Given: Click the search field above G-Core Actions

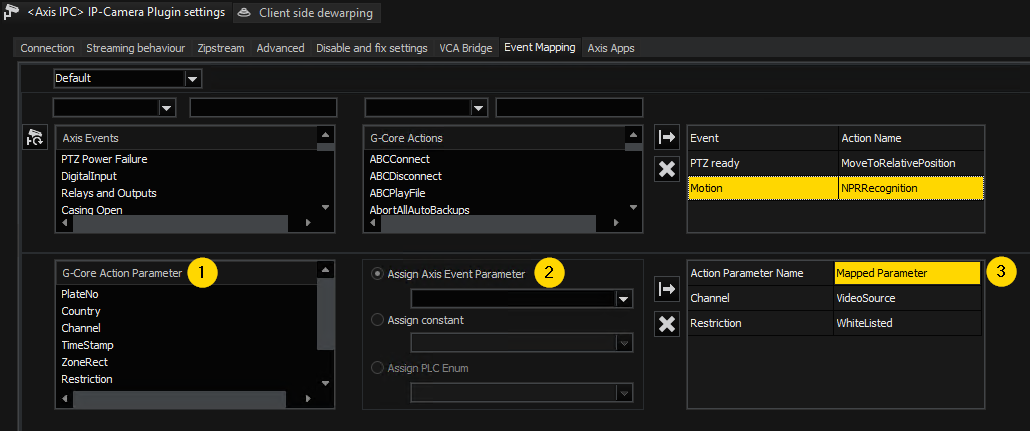Looking at the screenshot, I should tap(570, 108).
